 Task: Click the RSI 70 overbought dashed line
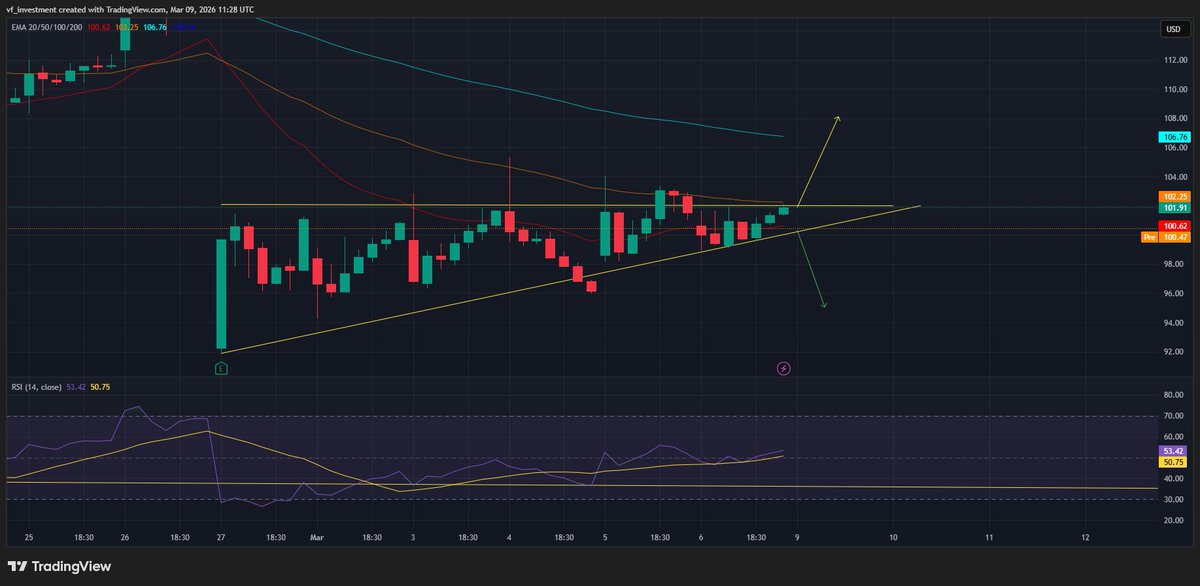[600, 414]
